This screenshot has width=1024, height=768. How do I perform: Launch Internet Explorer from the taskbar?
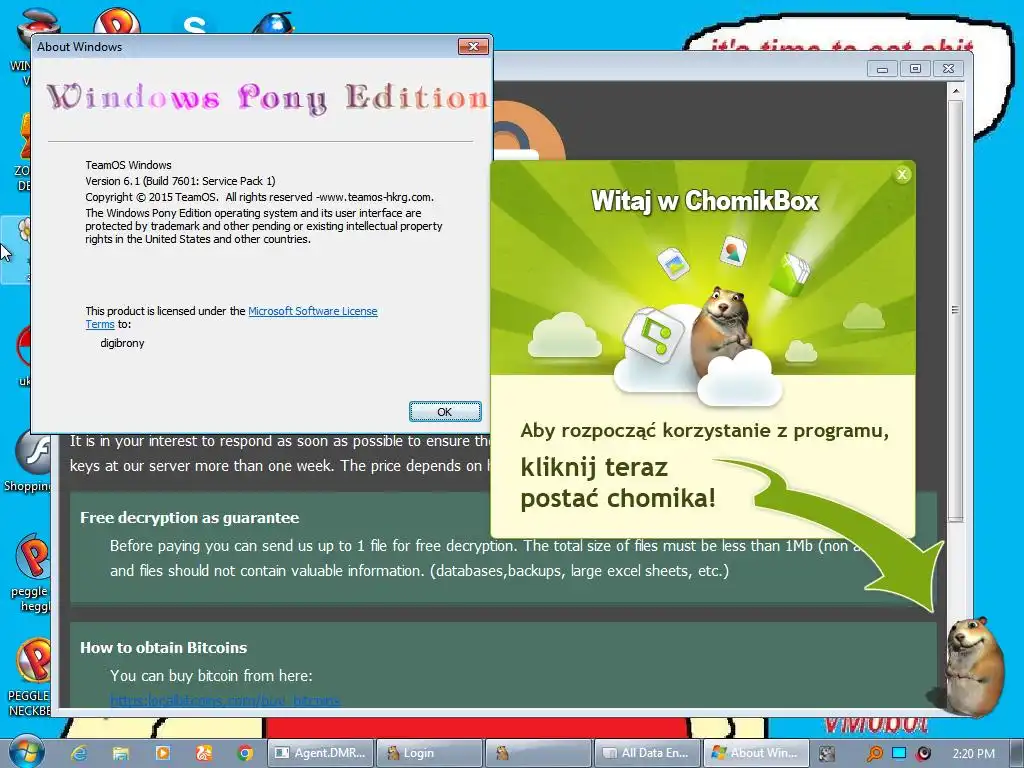[80, 753]
